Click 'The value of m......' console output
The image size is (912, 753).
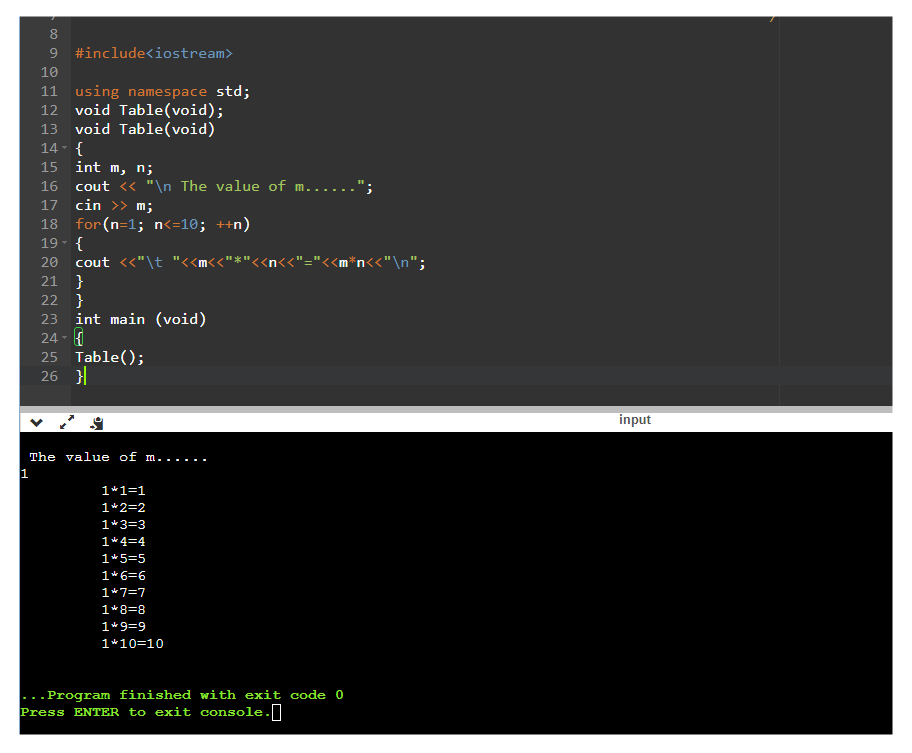point(118,457)
